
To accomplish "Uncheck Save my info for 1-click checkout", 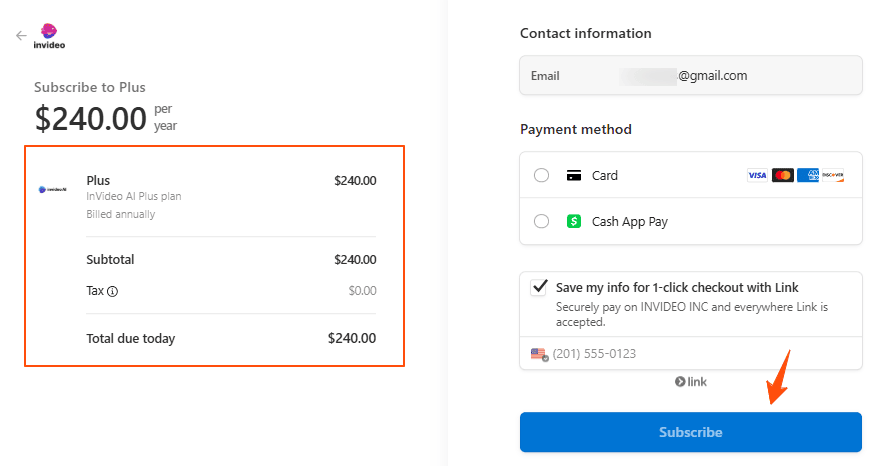I will tap(539, 287).
